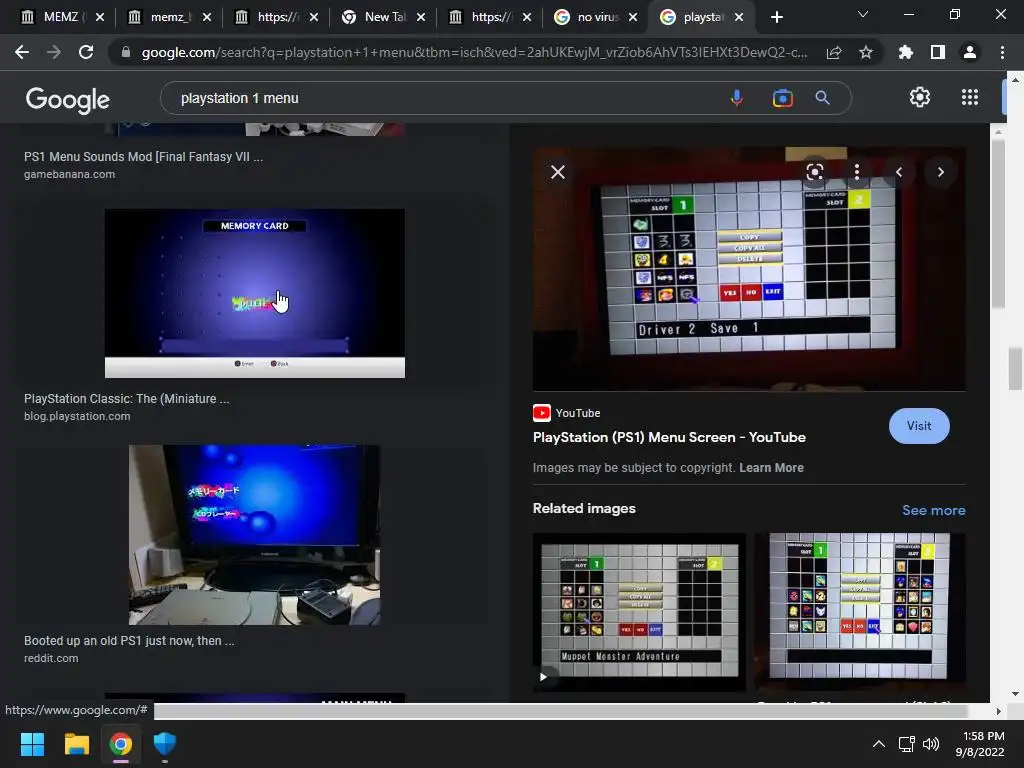Image resolution: width=1024 pixels, height=768 pixels.
Task: Click the browser forward arrow
Action: (x=54, y=52)
